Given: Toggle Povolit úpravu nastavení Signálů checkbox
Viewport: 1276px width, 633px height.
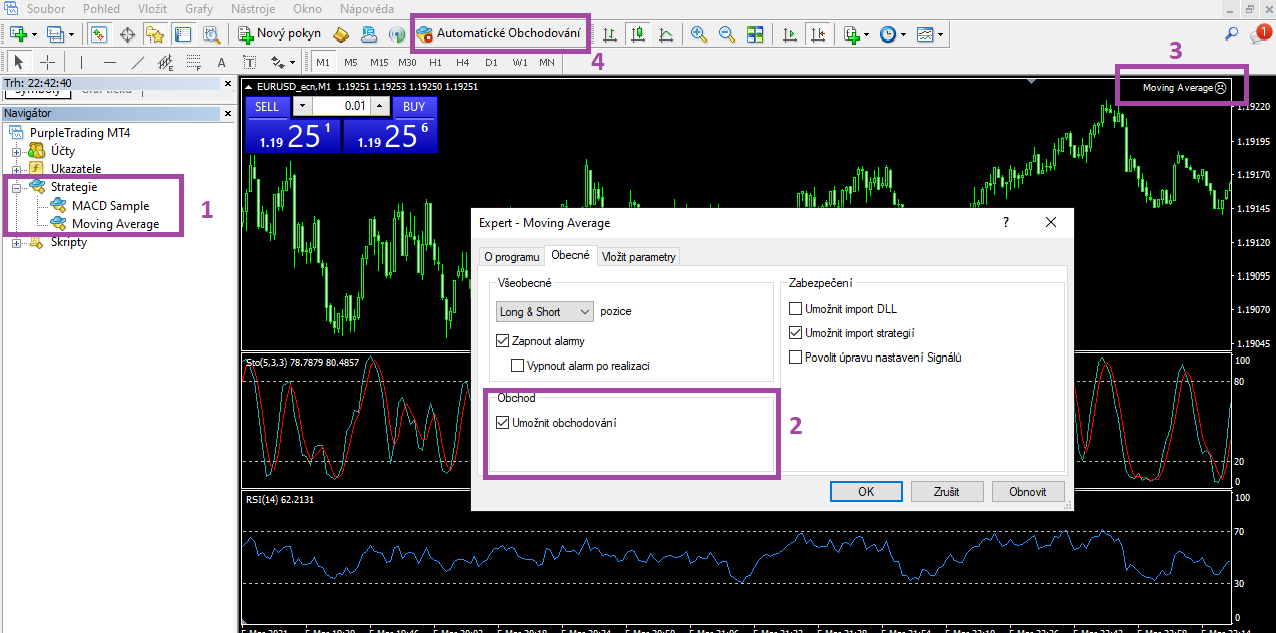Looking at the screenshot, I should (x=796, y=357).
